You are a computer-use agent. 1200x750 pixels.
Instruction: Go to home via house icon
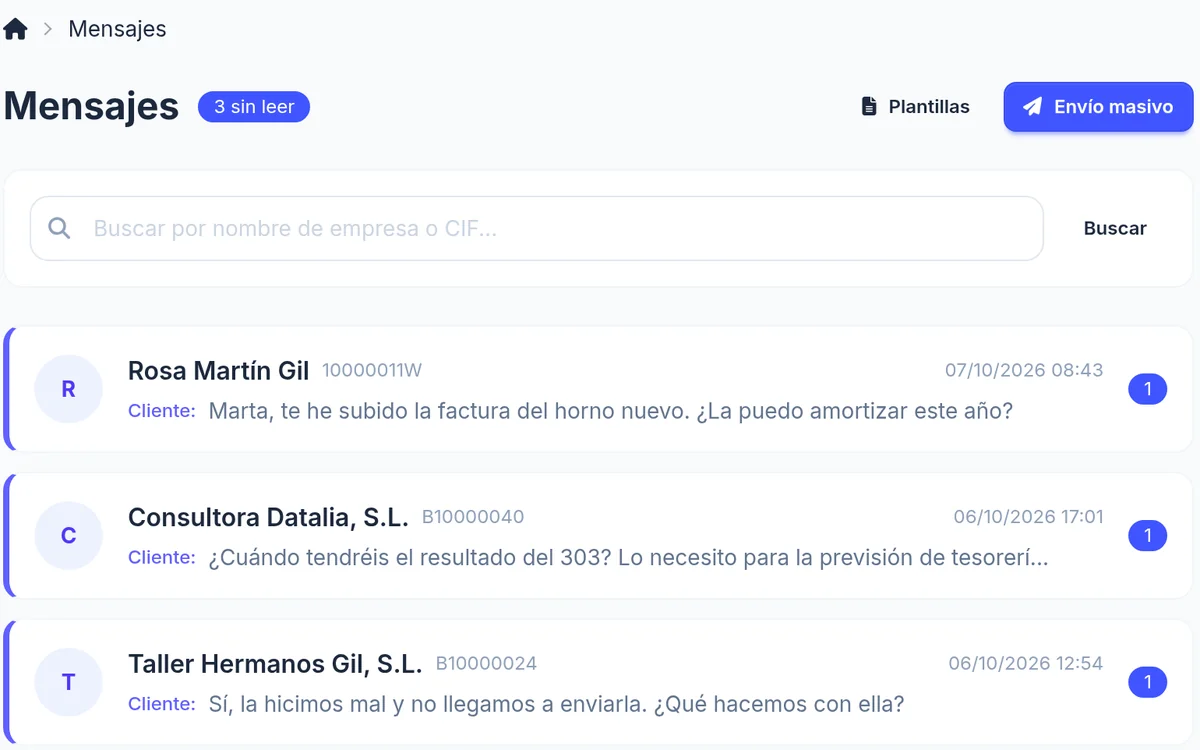(15, 29)
